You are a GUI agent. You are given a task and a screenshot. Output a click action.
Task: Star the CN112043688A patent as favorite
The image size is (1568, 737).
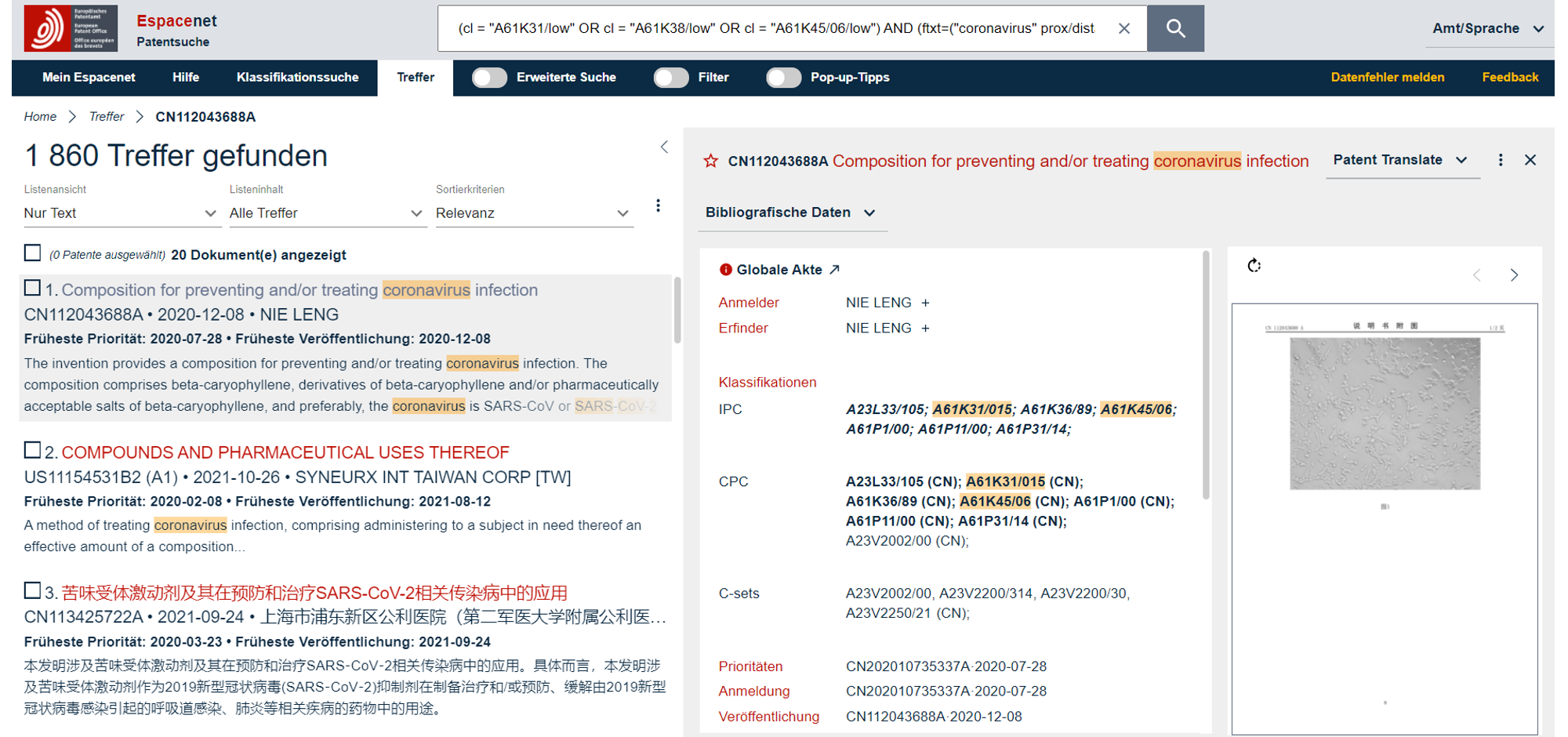coord(710,161)
